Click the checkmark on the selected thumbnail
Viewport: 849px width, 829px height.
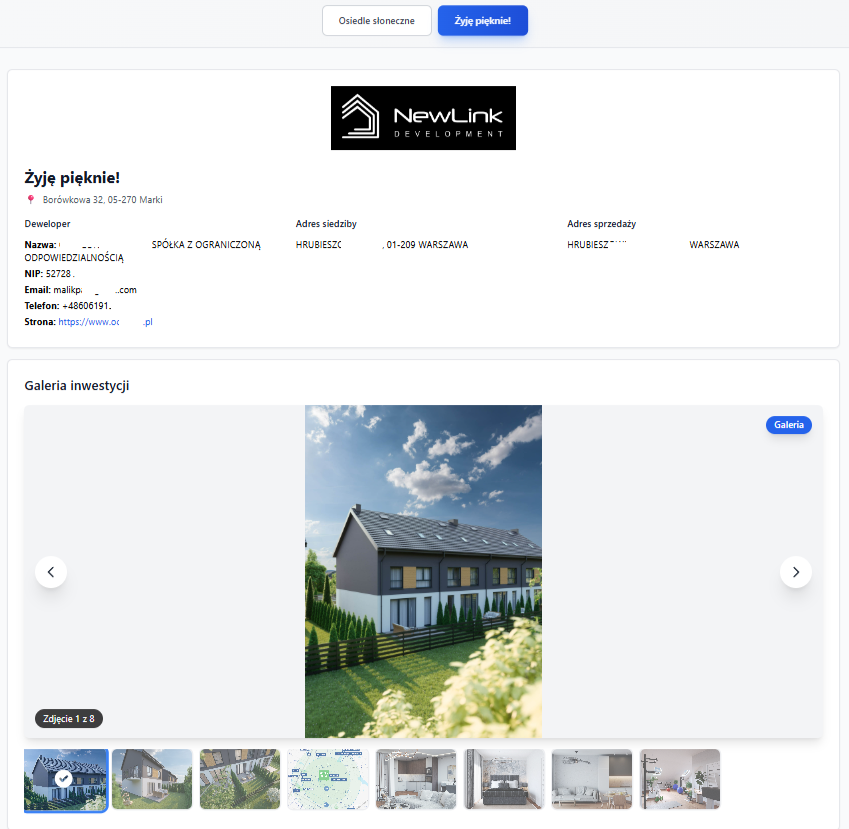pyautogui.click(x=64, y=778)
